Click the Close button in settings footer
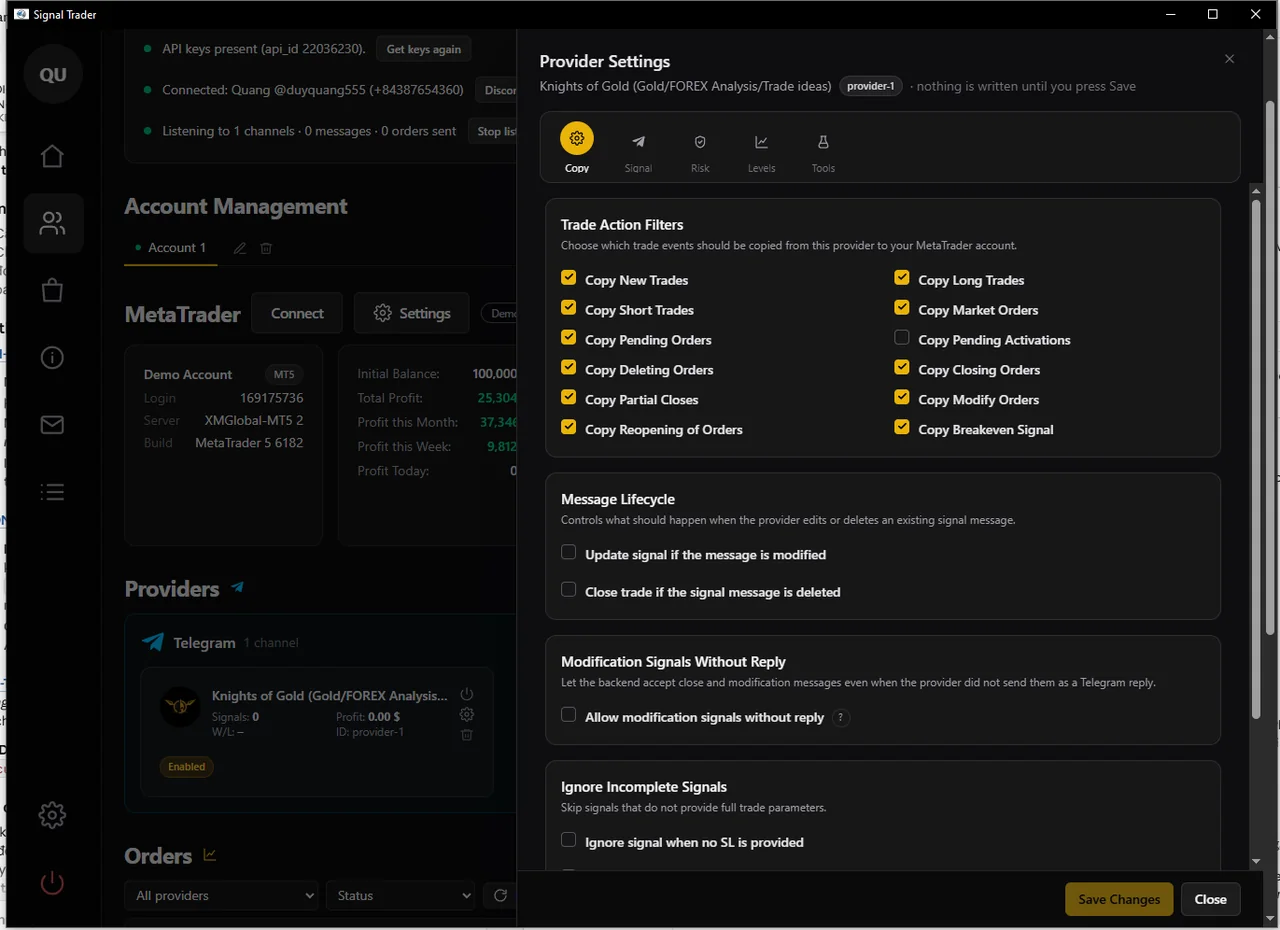The image size is (1280, 930). click(1210, 899)
